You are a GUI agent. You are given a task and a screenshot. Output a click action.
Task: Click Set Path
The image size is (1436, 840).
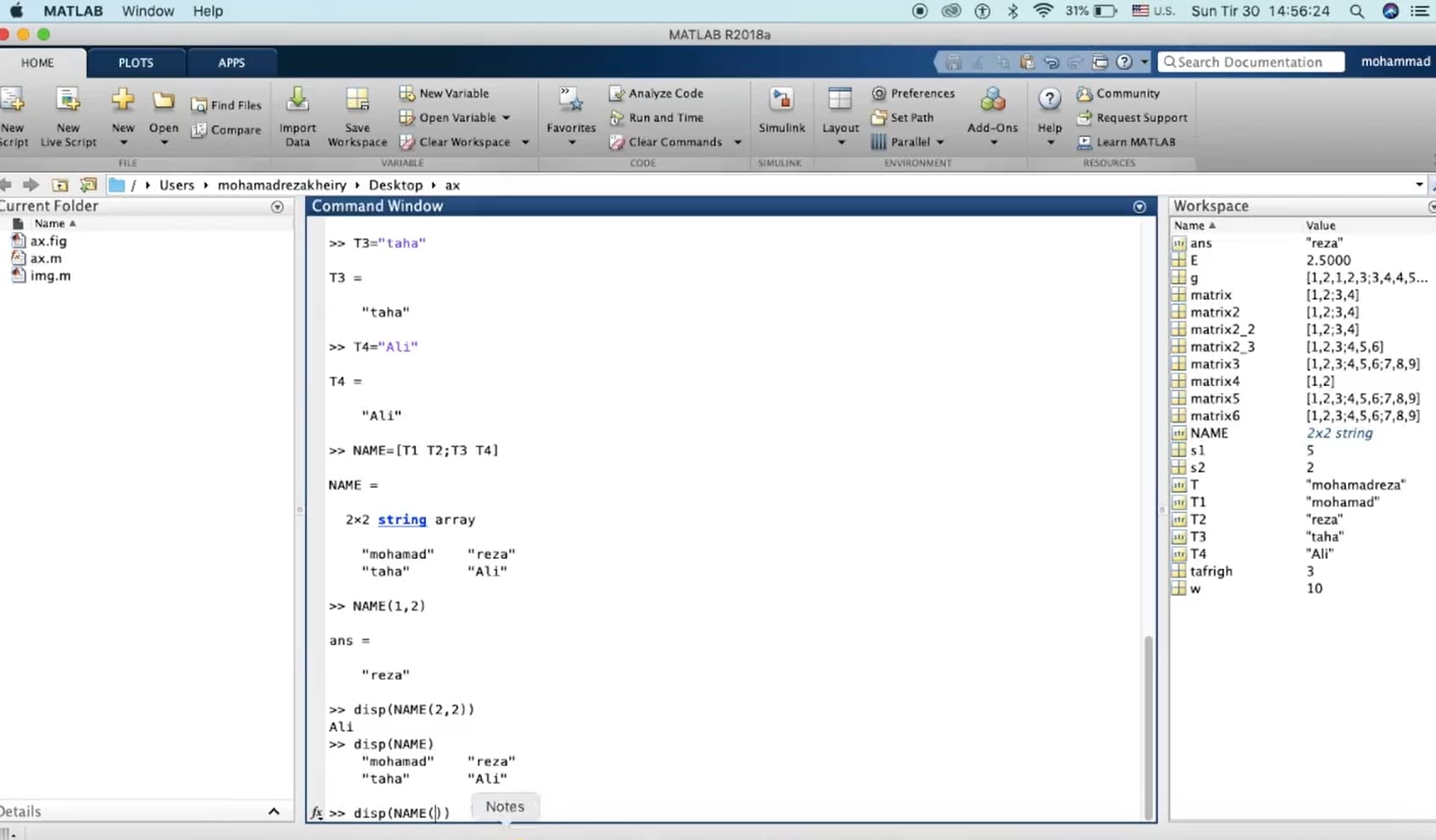pos(903,118)
